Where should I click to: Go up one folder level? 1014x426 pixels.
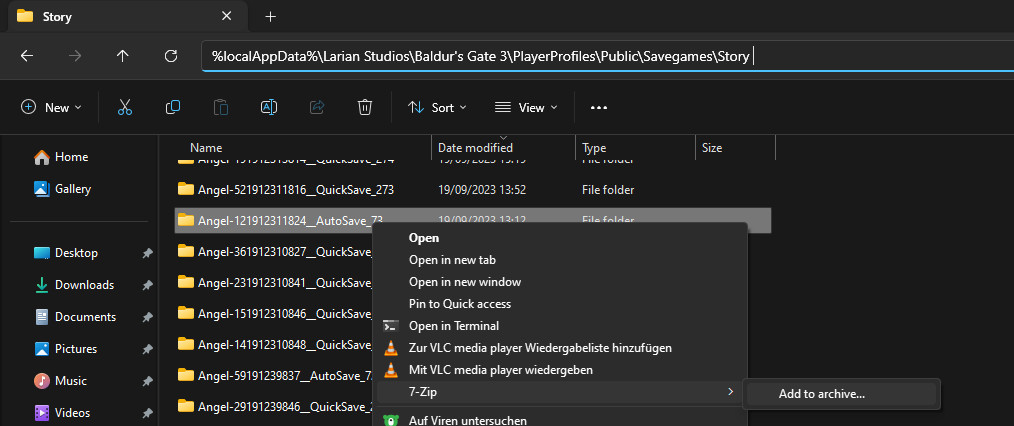tap(123, 56)
